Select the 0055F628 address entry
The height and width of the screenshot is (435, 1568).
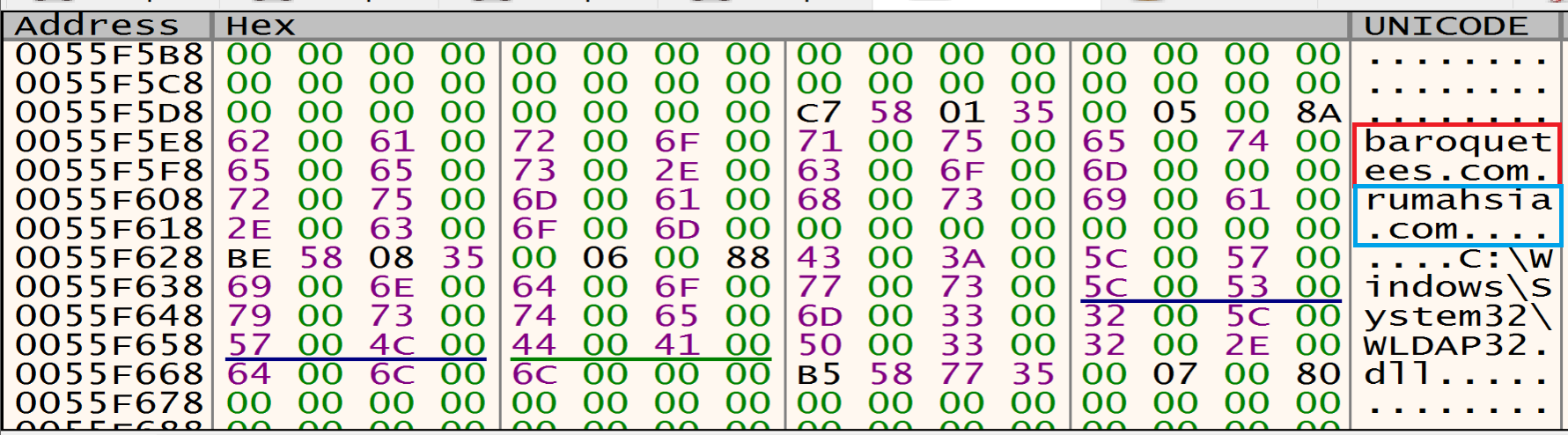109,258
